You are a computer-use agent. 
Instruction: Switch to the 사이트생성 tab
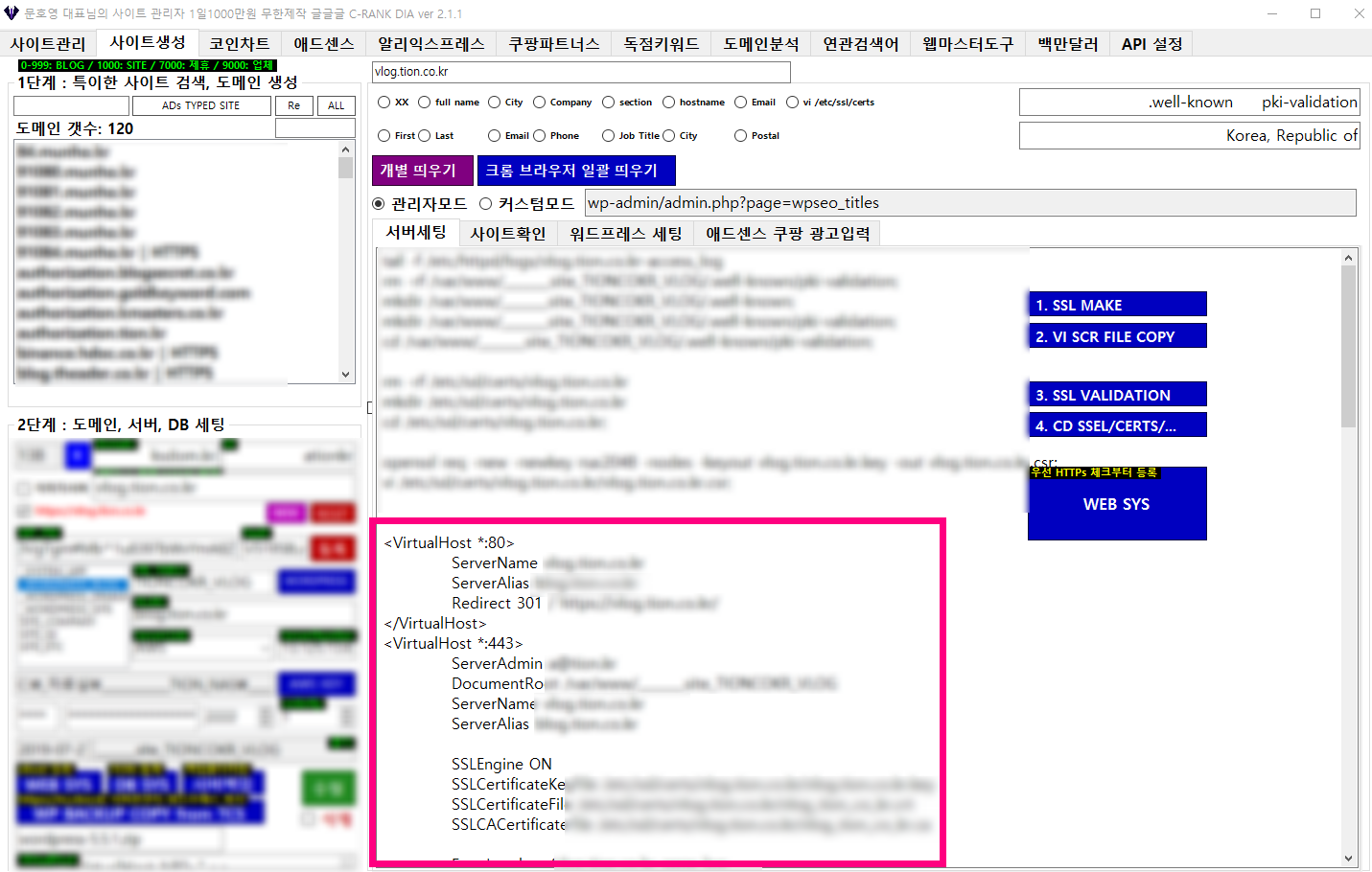point(148,42)
